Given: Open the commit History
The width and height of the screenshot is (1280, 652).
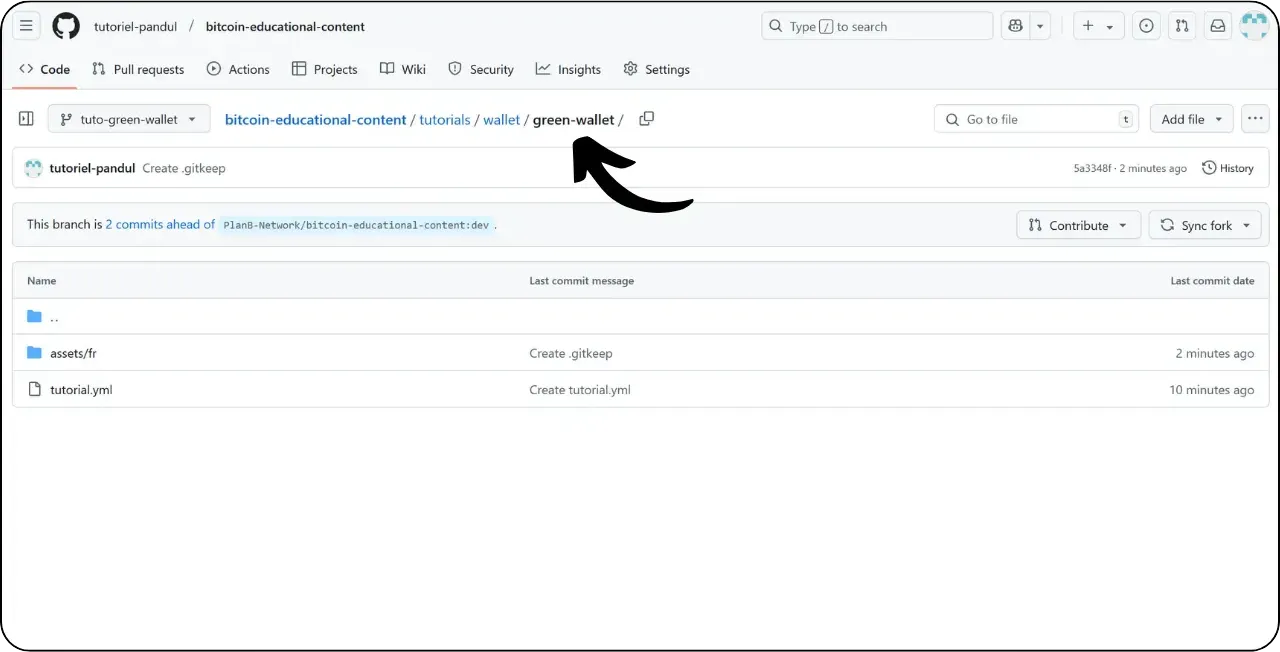Looking at the screenshot, I should point(1228,168).
